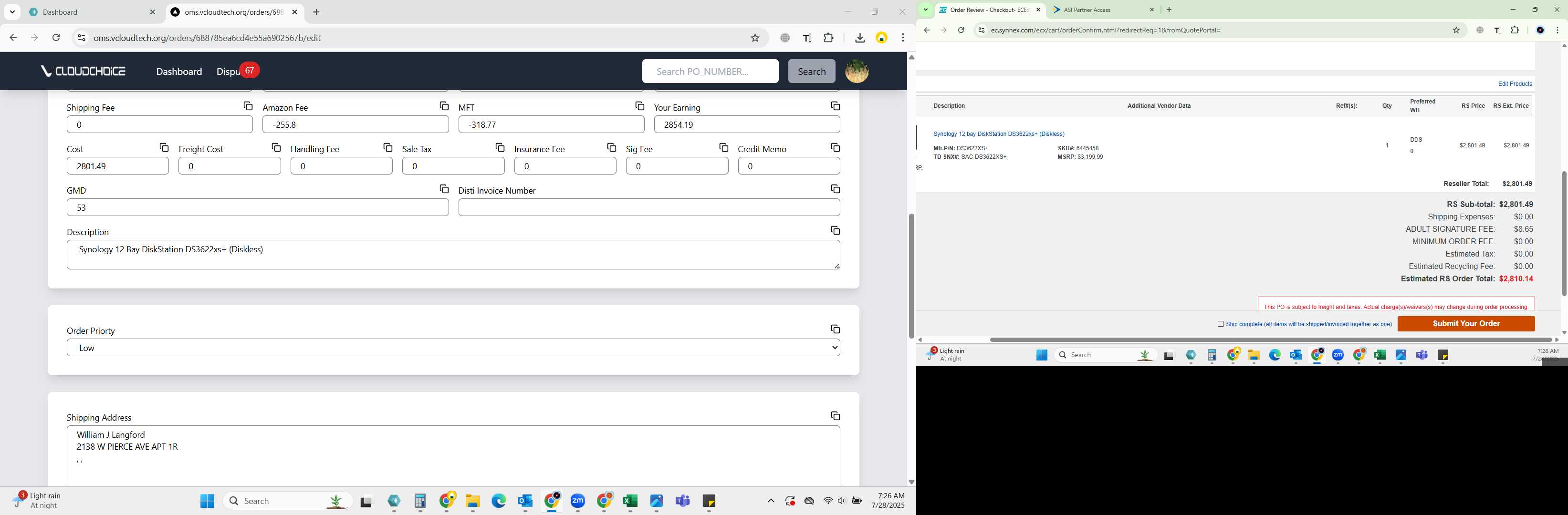Viewport: 1568px width, 515px height.
Task: Click the GMD field showing 53
Action: pyautogui.click(x=258, y=207)
